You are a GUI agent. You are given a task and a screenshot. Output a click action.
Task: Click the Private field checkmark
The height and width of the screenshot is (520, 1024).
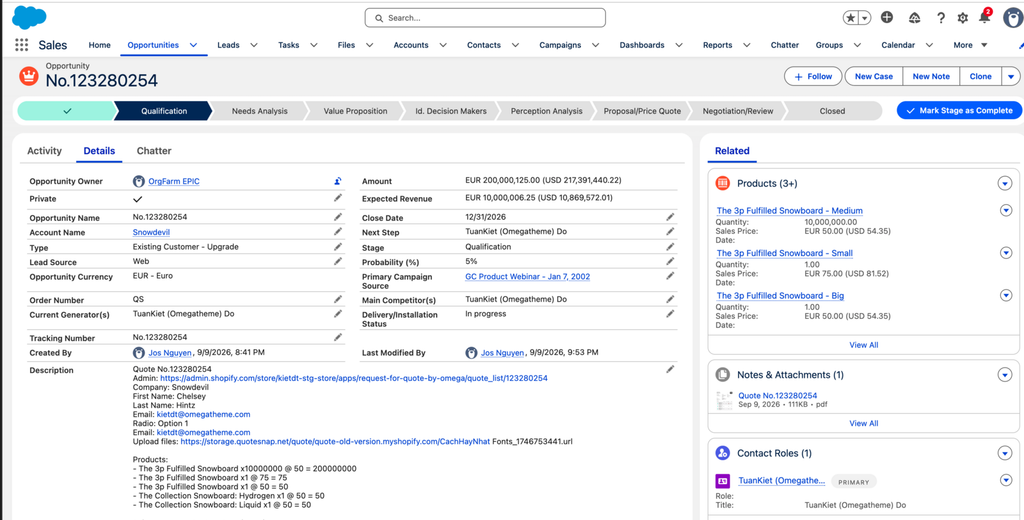click(138, 199)
